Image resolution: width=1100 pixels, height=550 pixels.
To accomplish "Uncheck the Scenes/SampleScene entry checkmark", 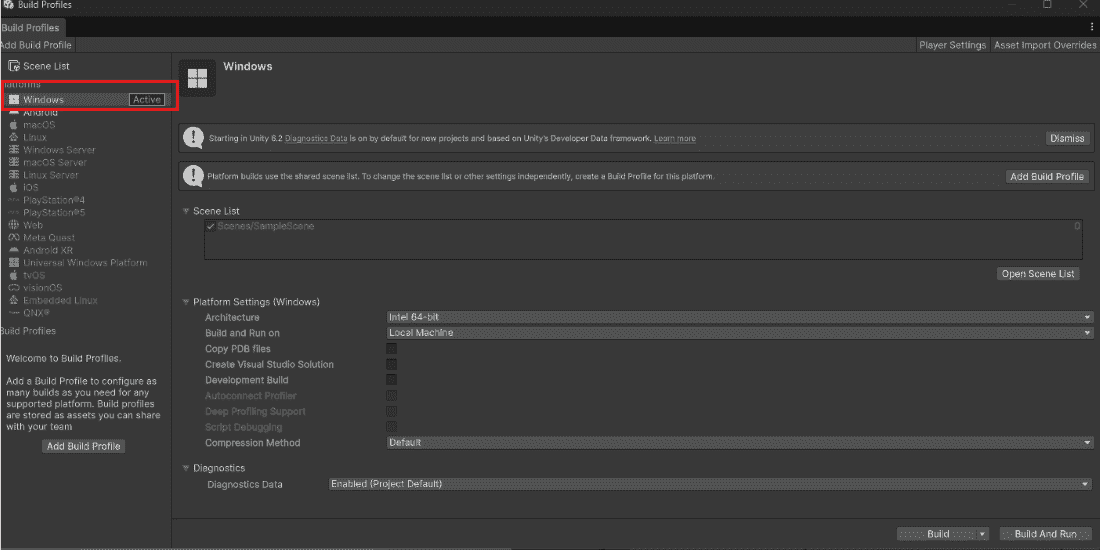I will [210, 227].
